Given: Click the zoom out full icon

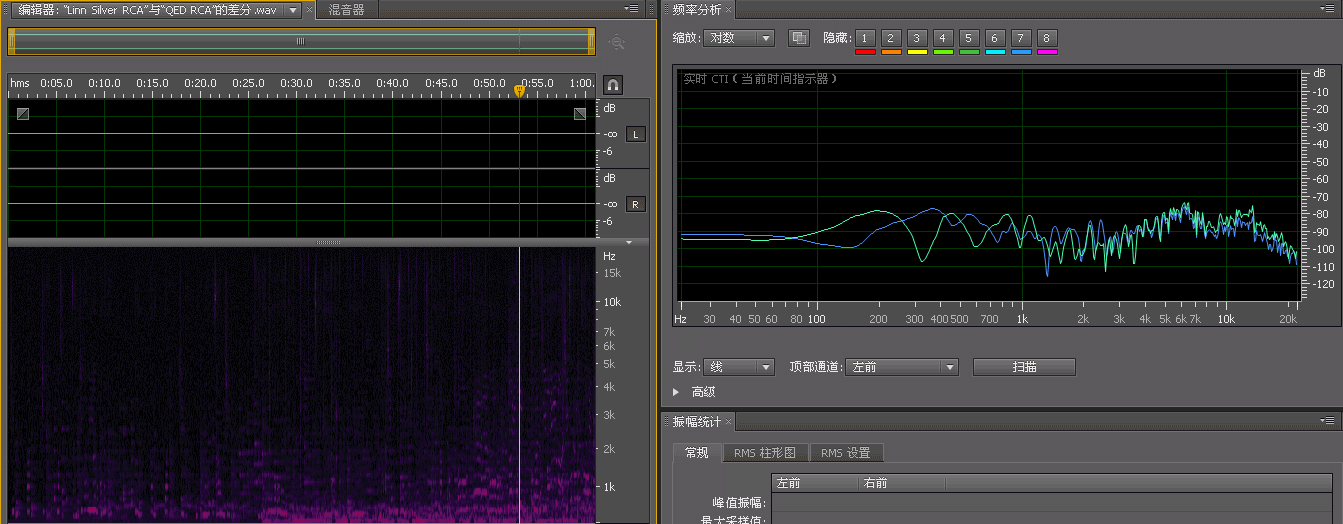Looking at the screenshot, I should click(617, 42).
